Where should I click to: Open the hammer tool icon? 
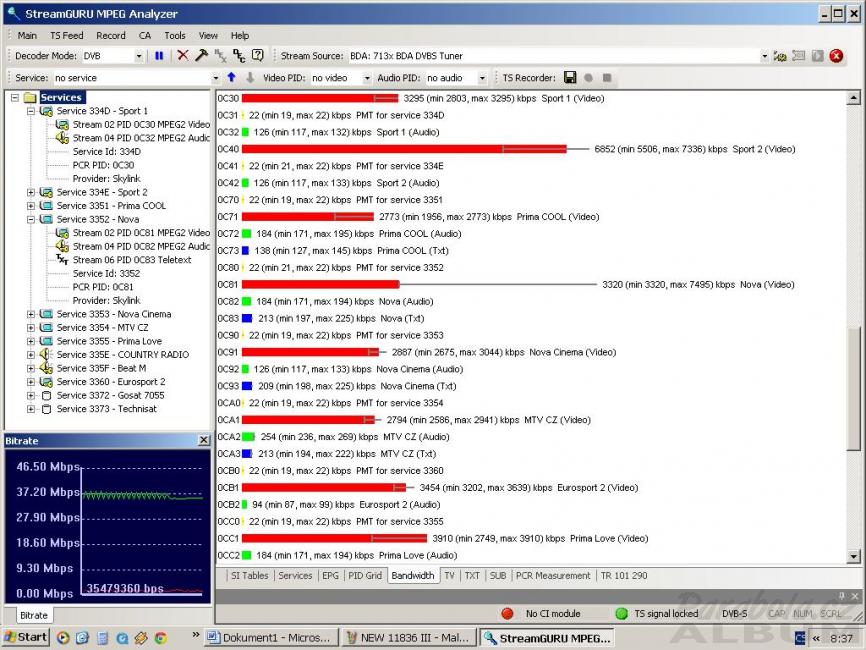point(202,55)
